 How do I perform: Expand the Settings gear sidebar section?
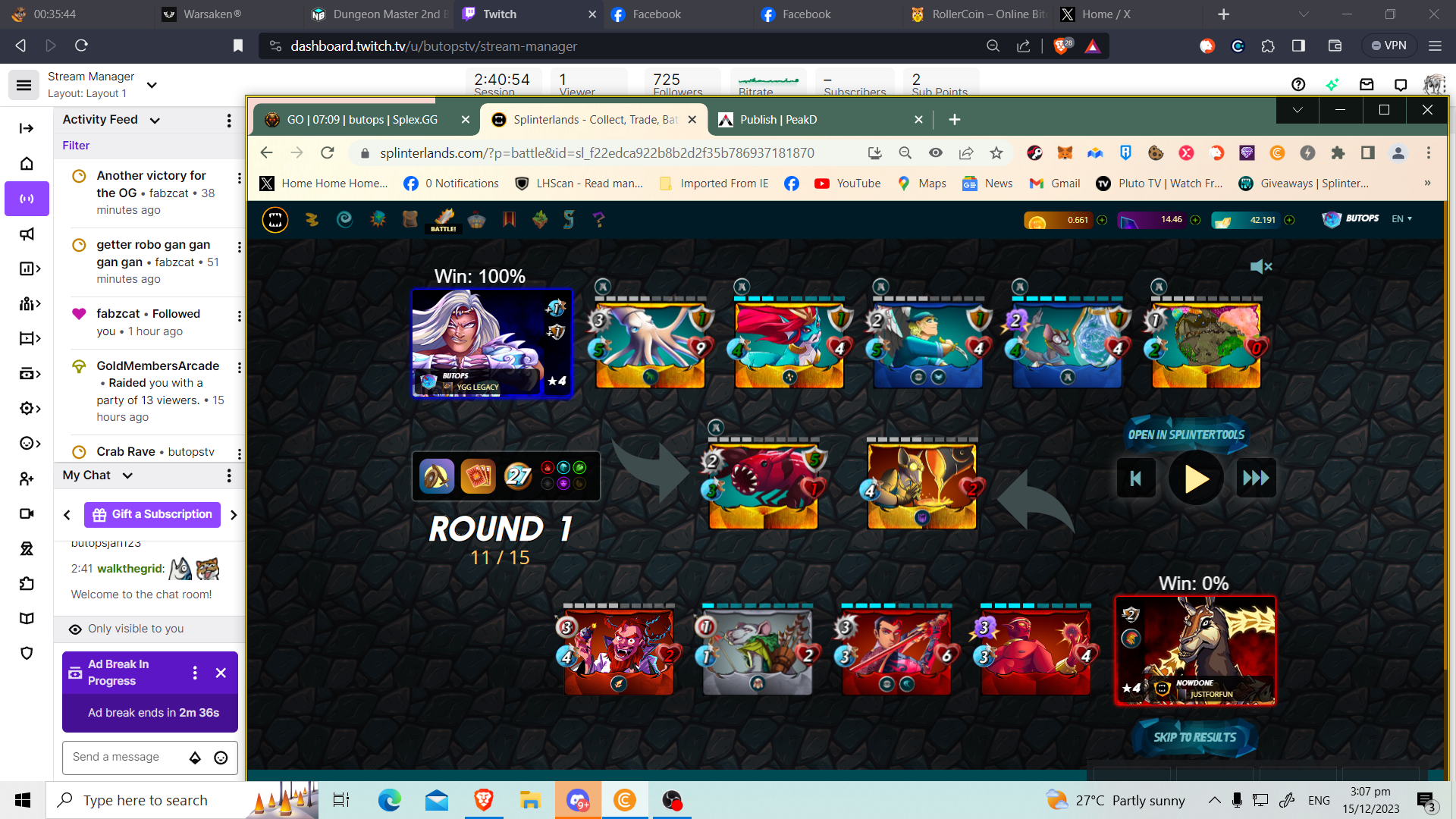pyautogui.click(x=29, y=409)
